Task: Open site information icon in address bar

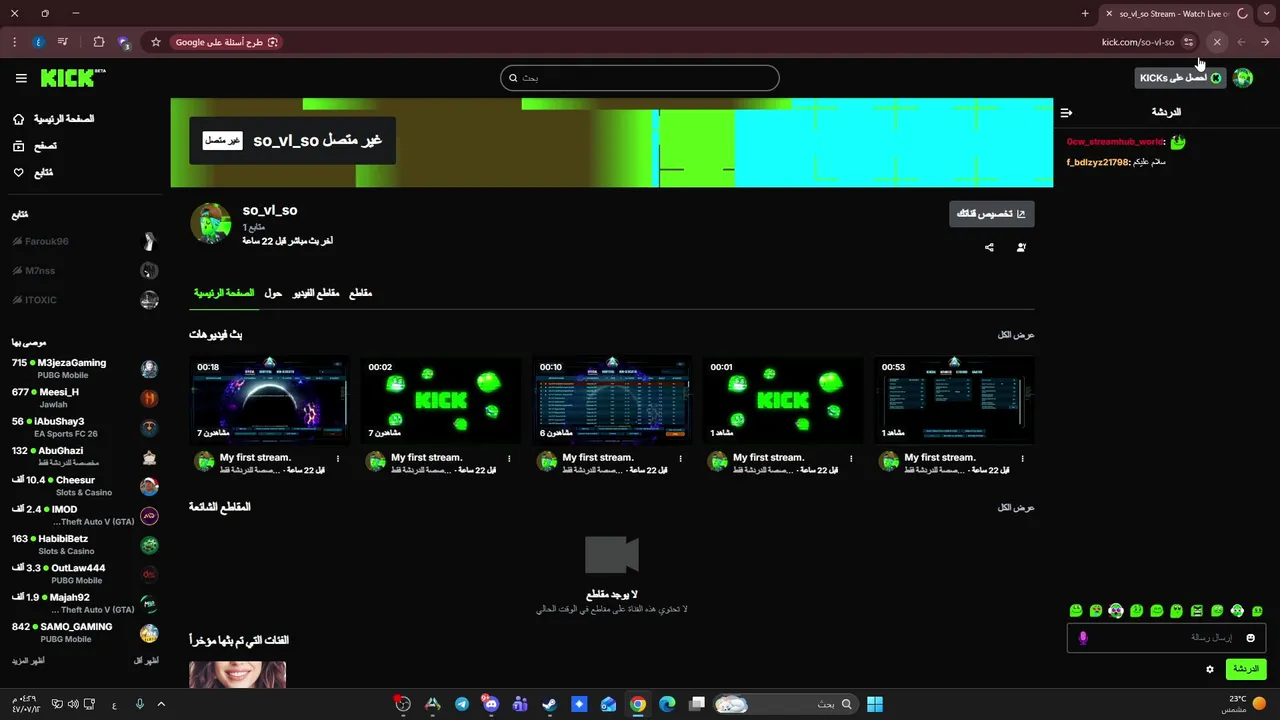Action: (1189, 42)
